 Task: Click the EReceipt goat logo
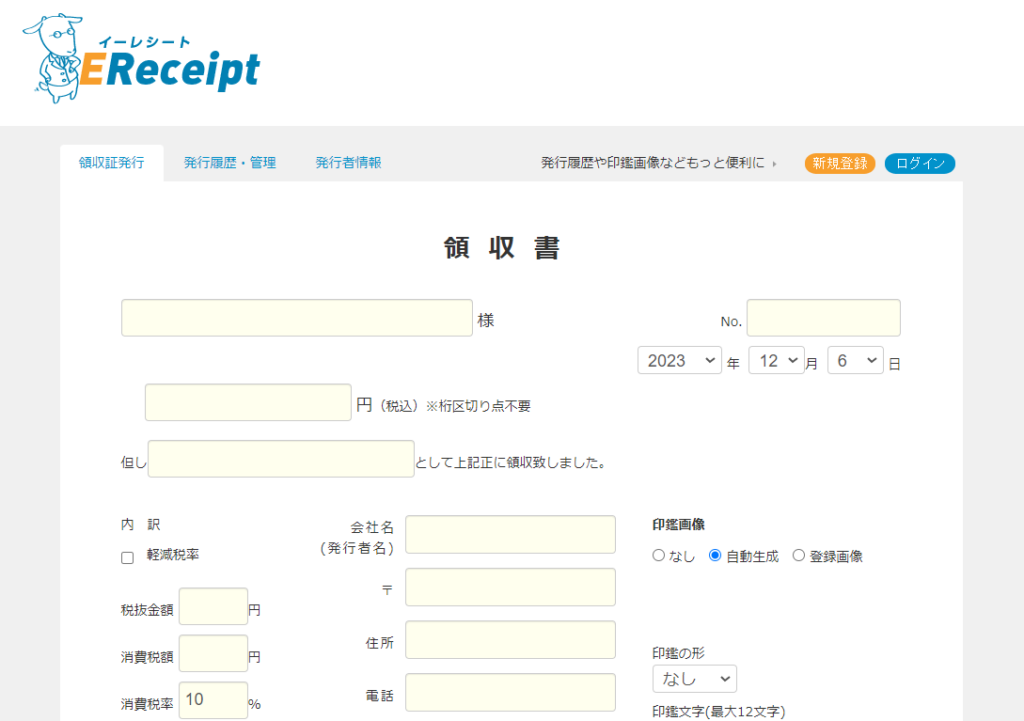(140, 59)
